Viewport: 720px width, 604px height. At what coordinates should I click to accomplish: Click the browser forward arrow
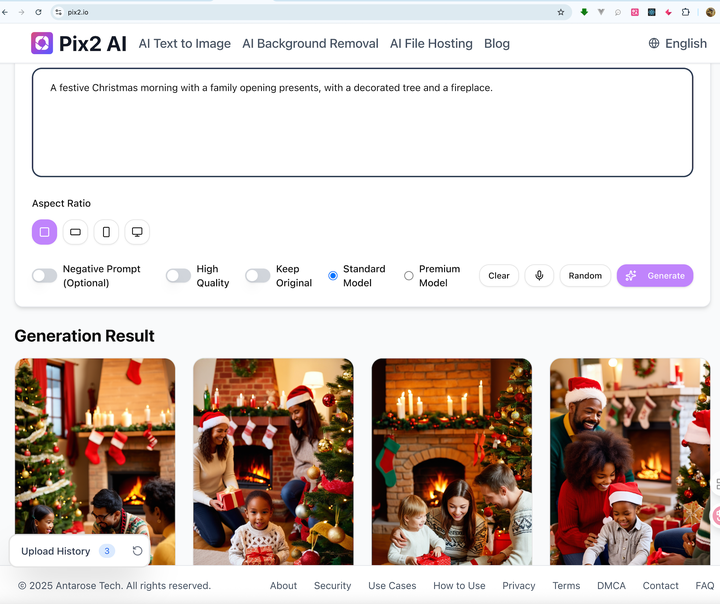(x=22, y=12)
